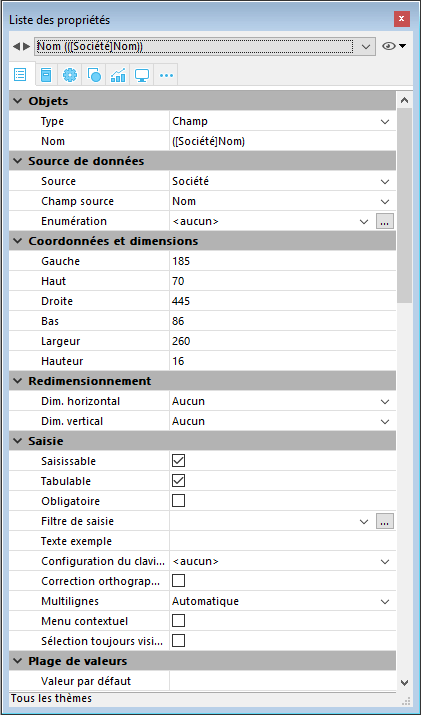This screenshot has height=715, width=421.
Task: Go to previous object with left arrow
Action: tap(16, 47)
